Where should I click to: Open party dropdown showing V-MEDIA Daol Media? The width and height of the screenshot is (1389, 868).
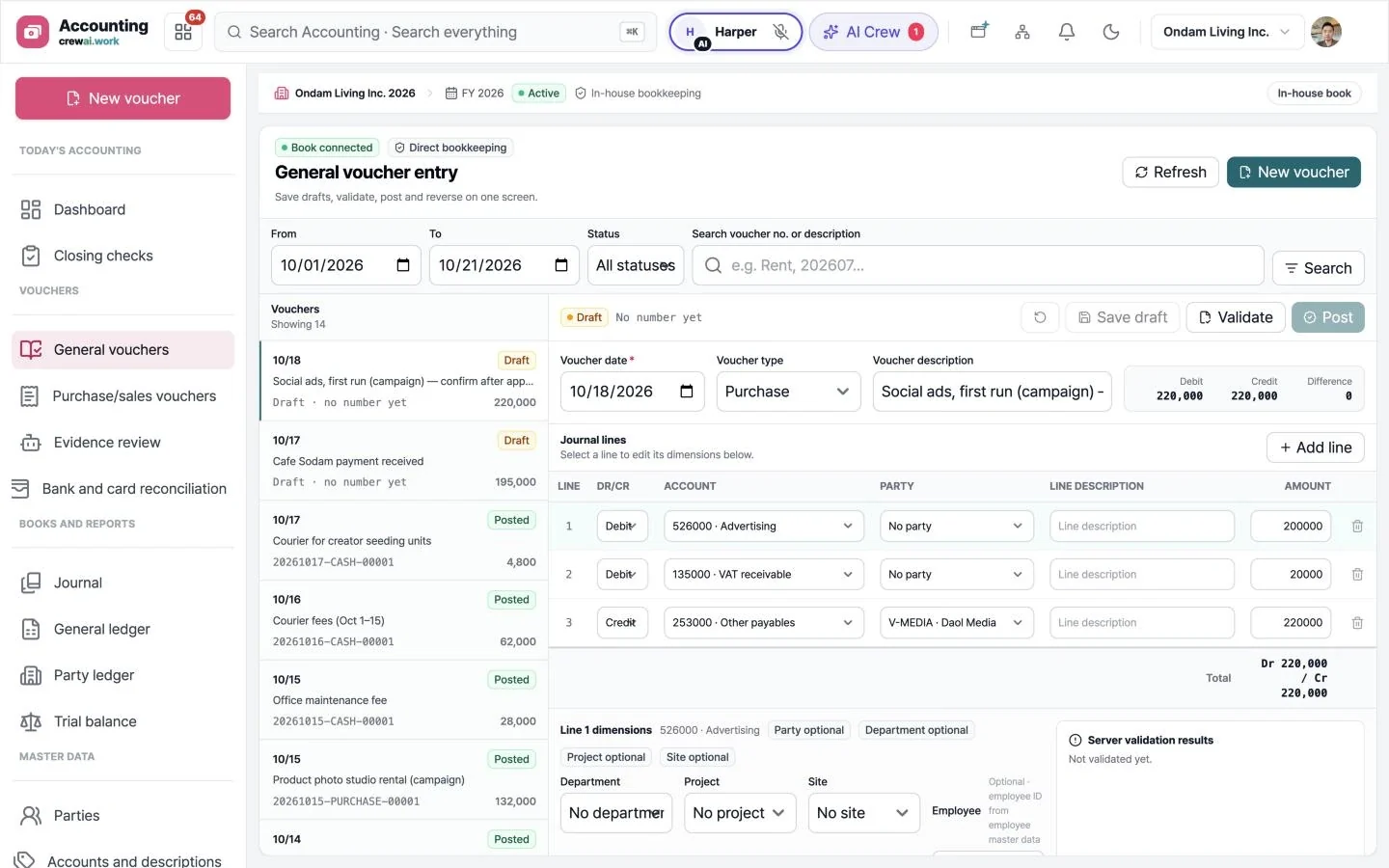click(x=956, y=622)
